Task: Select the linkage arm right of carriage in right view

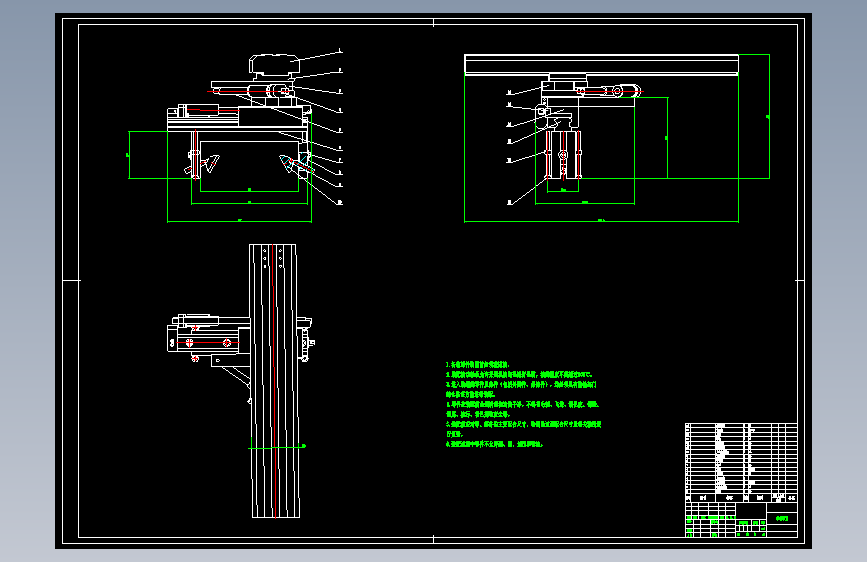Action: 612,93
